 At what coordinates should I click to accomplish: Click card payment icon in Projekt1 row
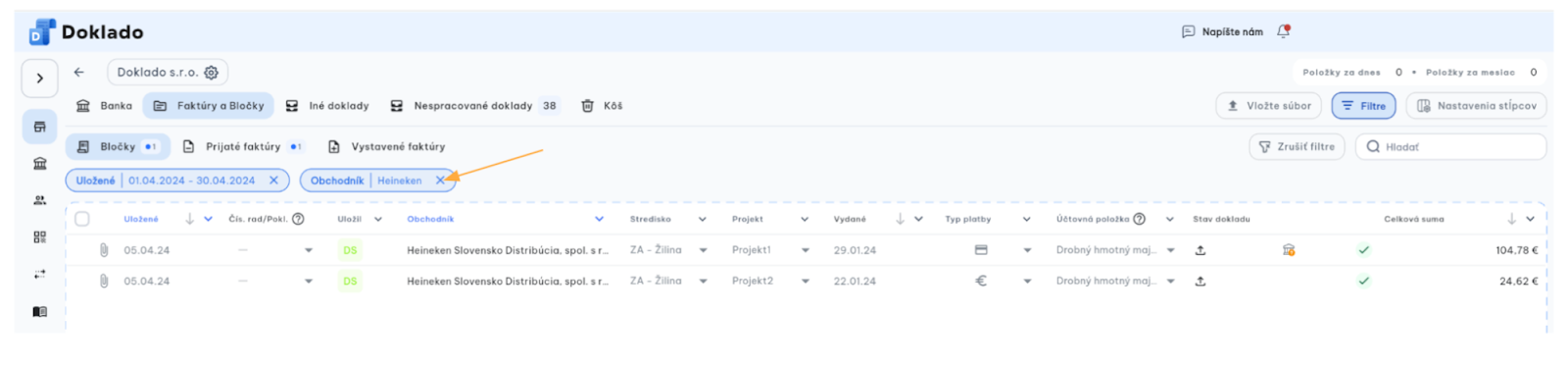(x=981, y=250)
